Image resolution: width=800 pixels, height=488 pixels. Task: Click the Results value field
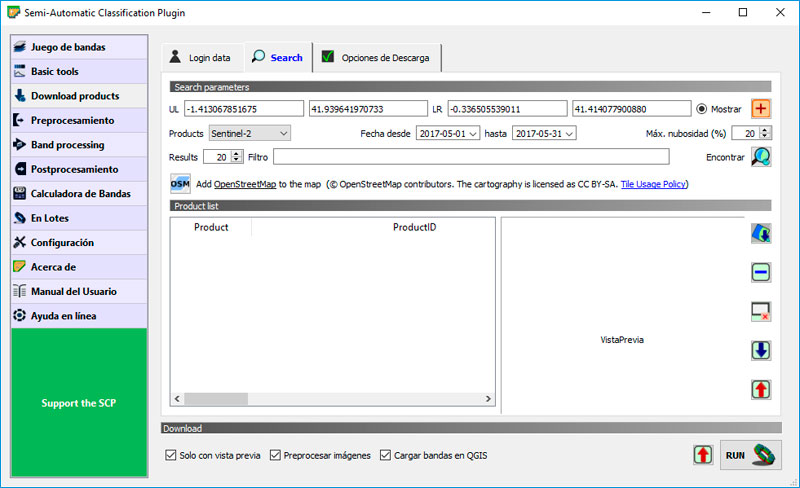[x=217, y=157]
